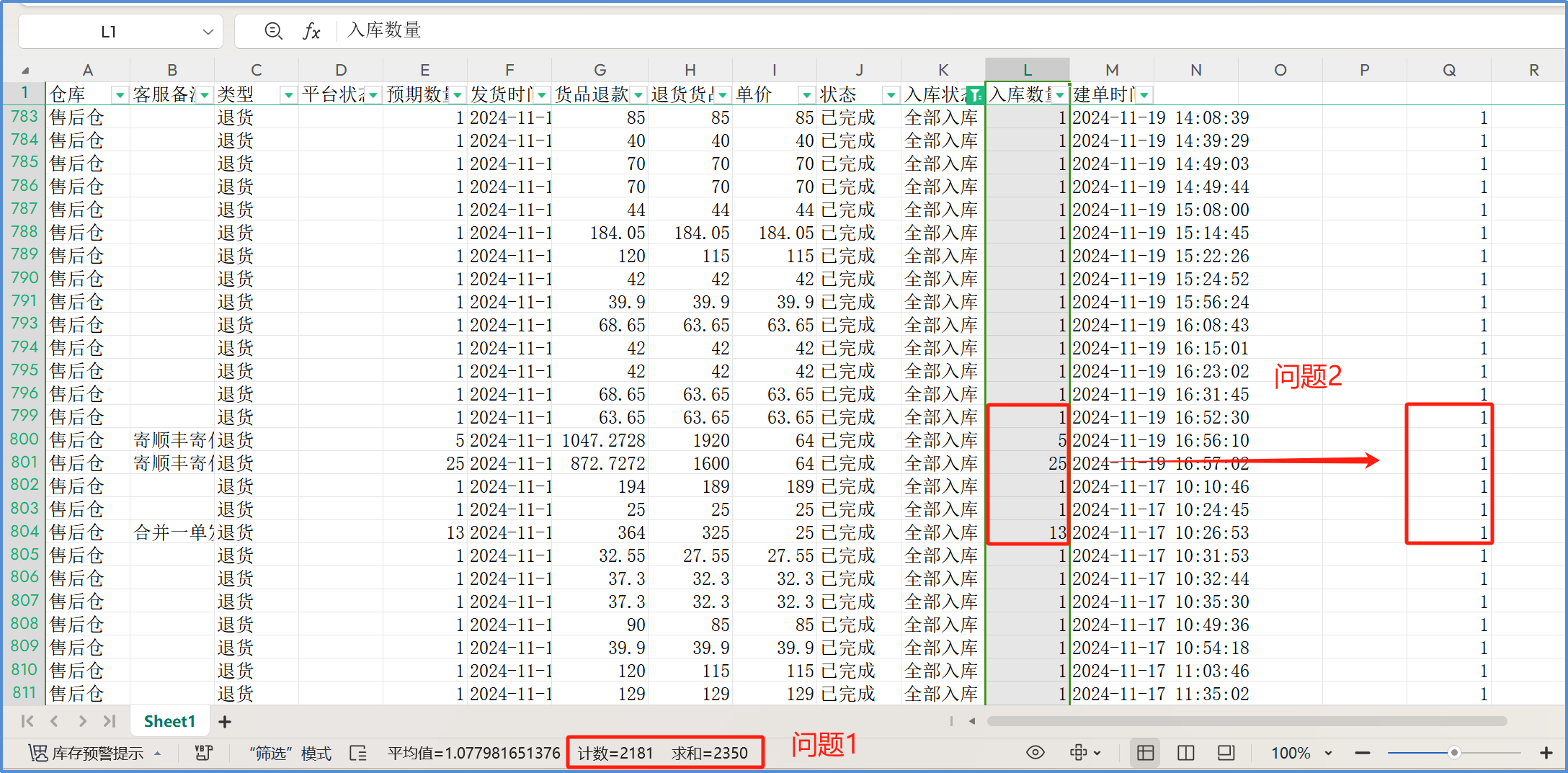Click the horizontal scrollbar left arrow
This screenshot has width=1568, height=773.
[972, 721]
